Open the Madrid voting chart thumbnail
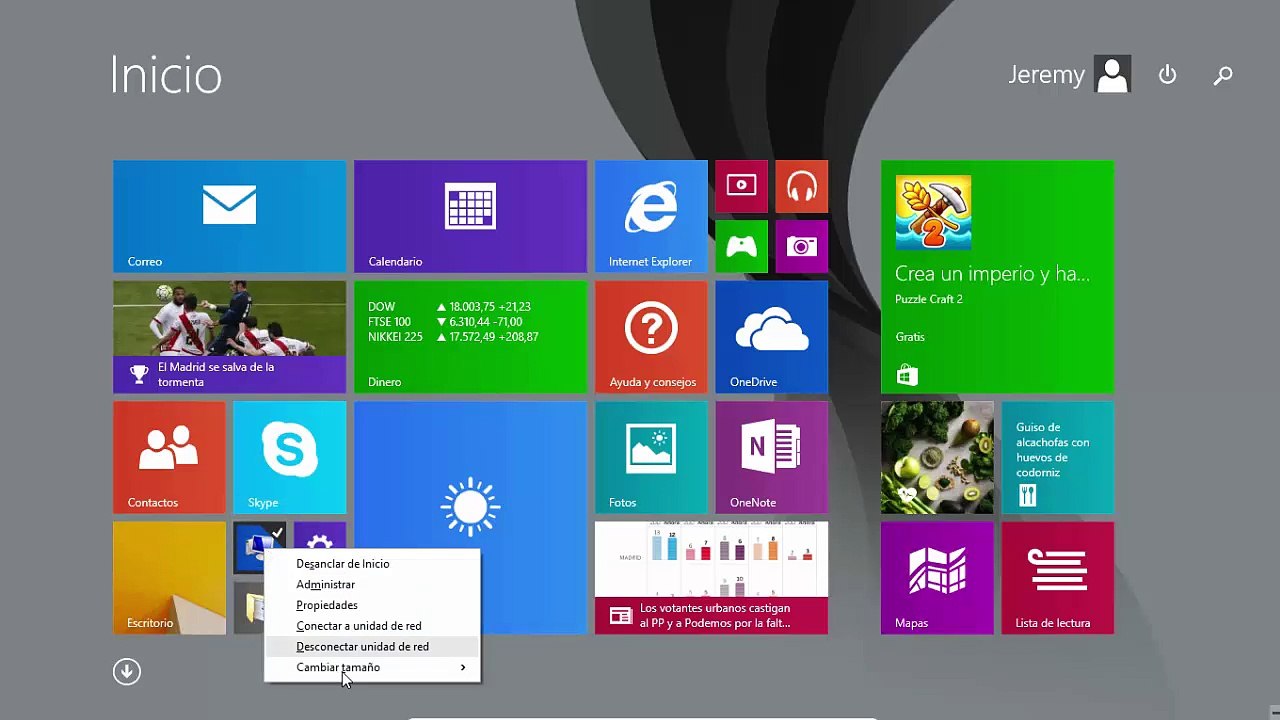The width and height of the screenshot is (1280, 720). point(711,559)
